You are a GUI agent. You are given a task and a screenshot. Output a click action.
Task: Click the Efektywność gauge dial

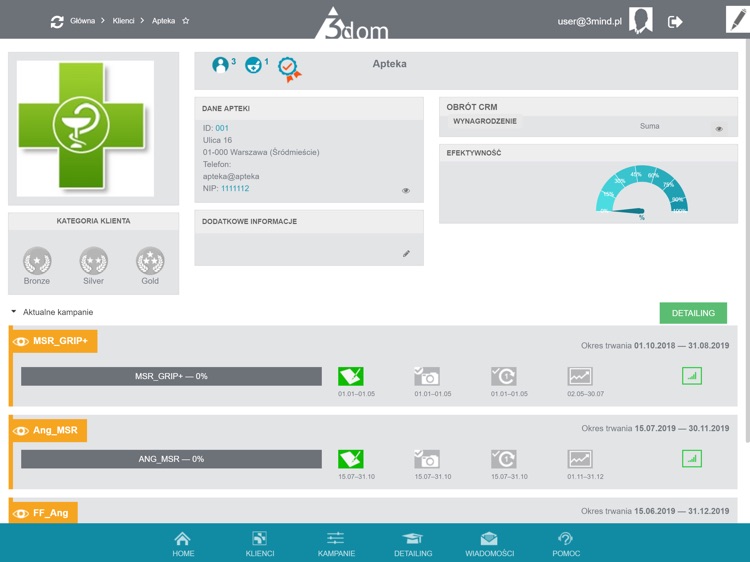[x=641, y=191]
